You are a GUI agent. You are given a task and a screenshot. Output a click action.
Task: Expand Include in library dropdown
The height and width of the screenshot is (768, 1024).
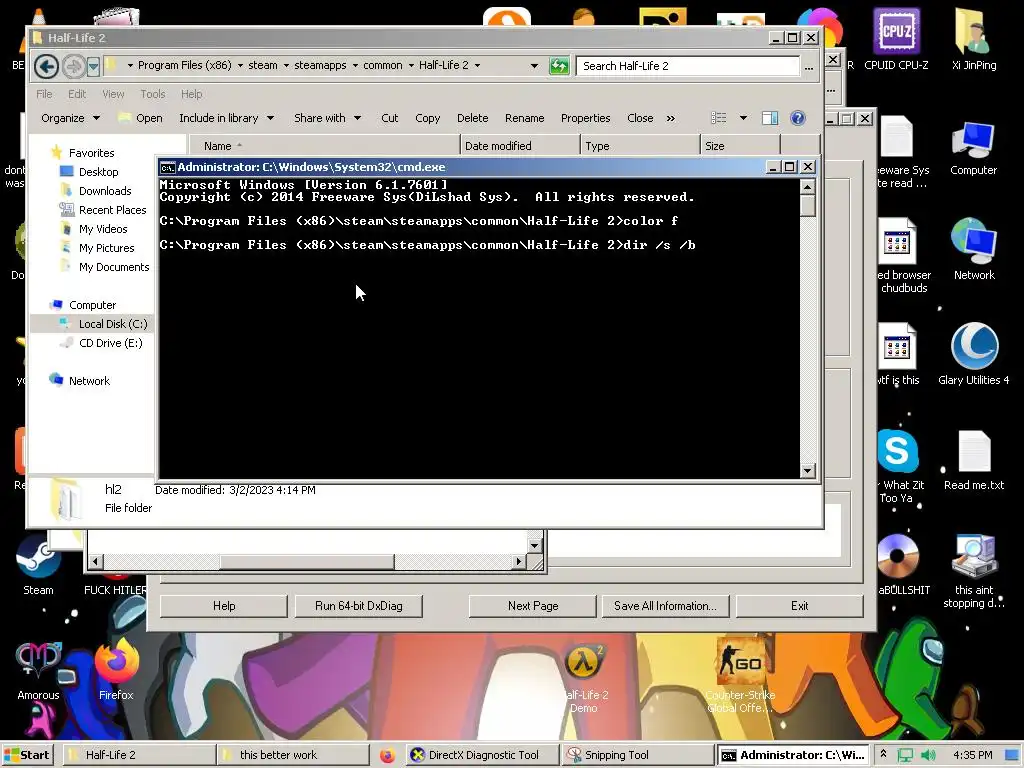(x=226, y=118)
